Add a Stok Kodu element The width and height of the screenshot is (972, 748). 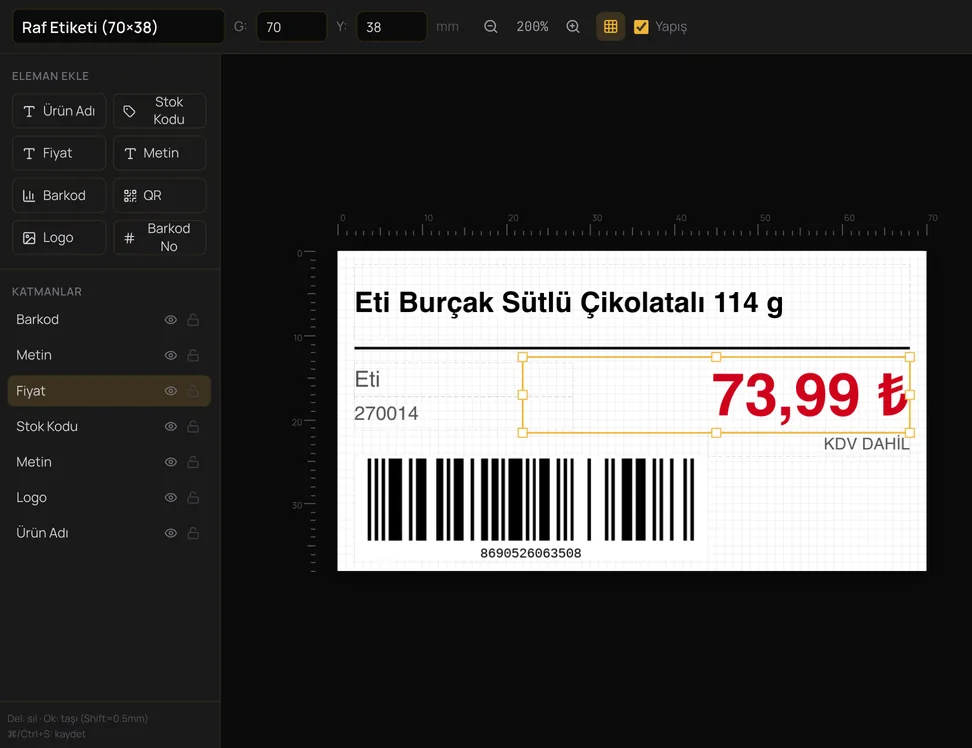pos(159,111)
